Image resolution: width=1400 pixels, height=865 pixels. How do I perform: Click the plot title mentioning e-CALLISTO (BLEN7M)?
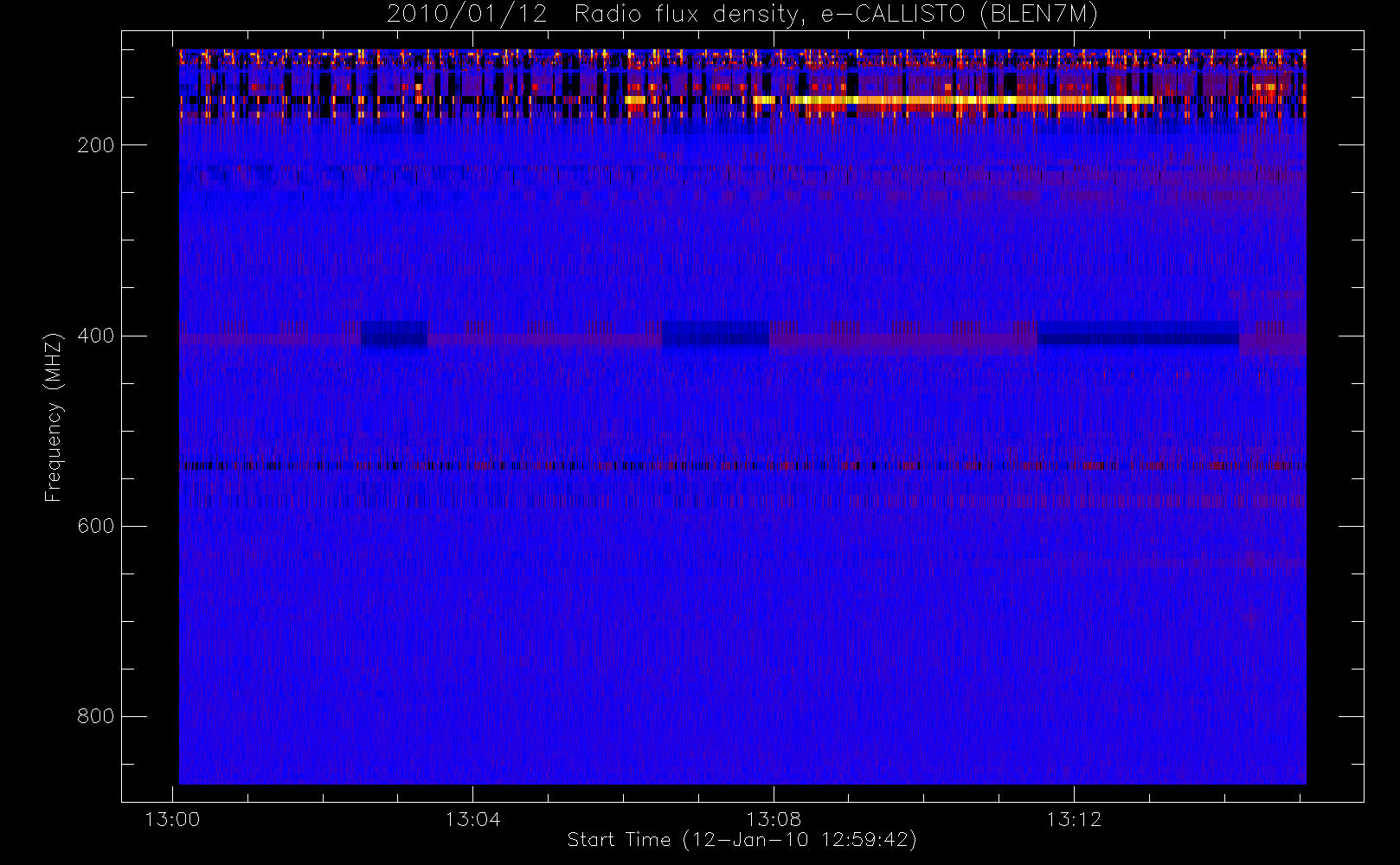[742, 15]
